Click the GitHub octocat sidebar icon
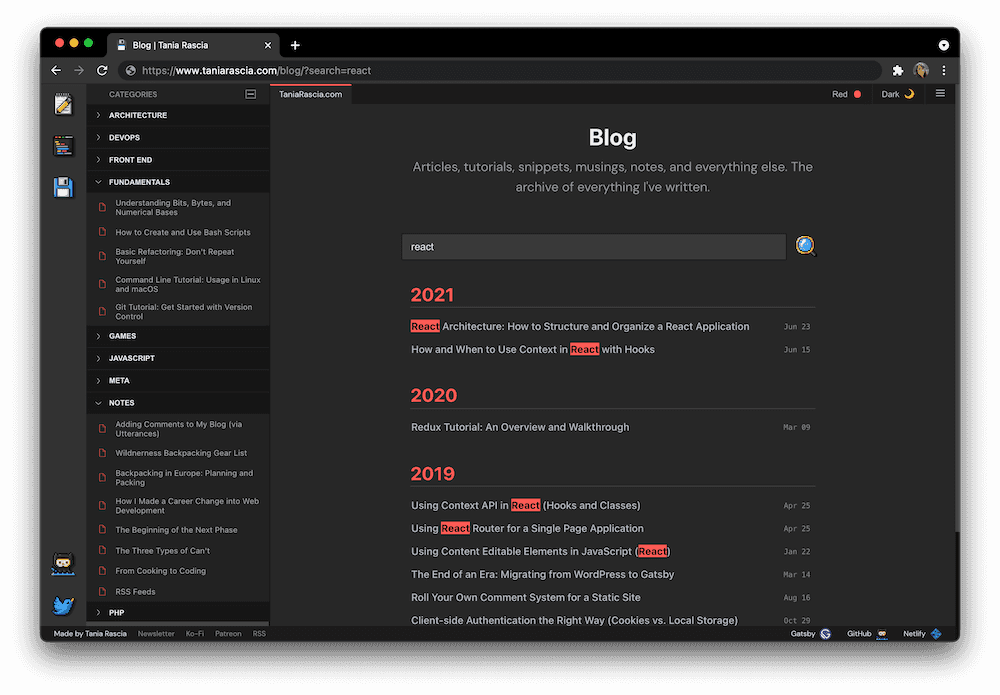The image size is (1000, 695). click(63, 564)
